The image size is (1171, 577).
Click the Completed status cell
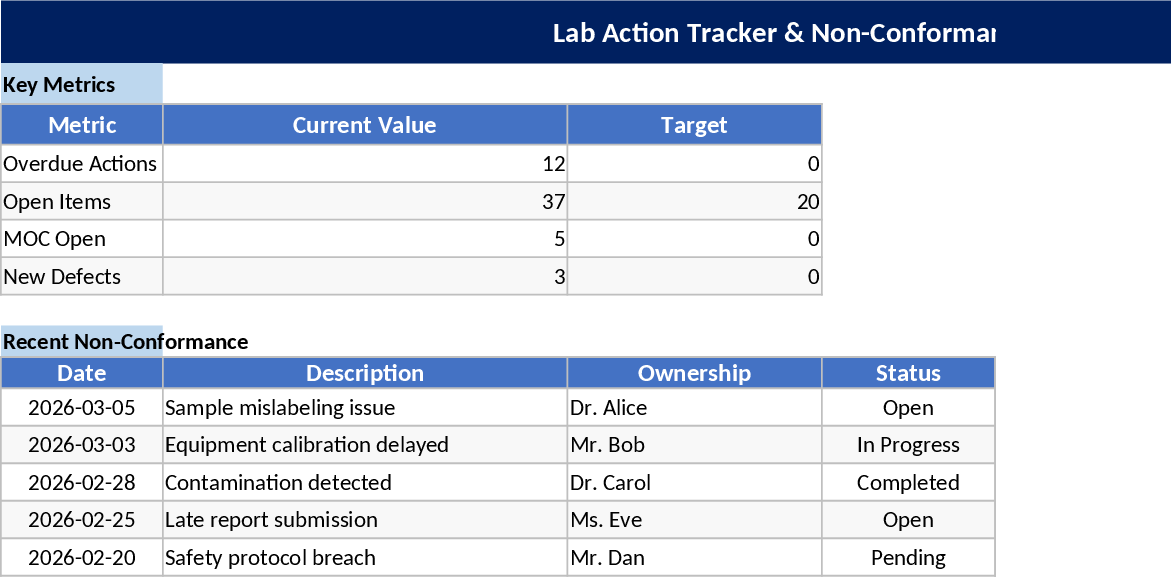tap(908, 483)
